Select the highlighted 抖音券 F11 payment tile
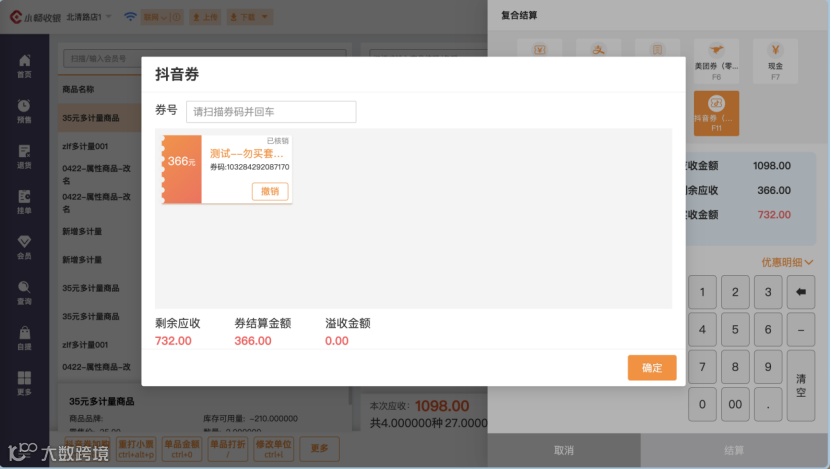This screenshot has width=831, height=469. pos(716,113)
